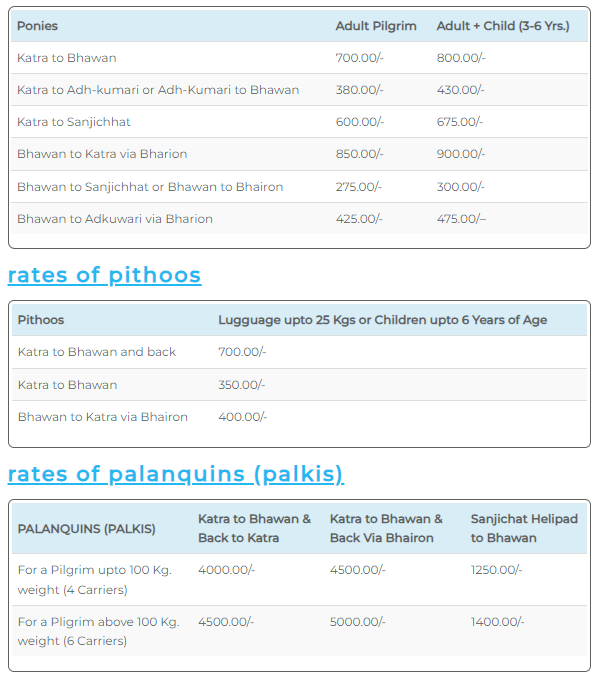Image resolution: width=599 pixels, height=679 pixels.
Task: Select the Katra to Sanjichhat row label
Action: click(74, 122)
